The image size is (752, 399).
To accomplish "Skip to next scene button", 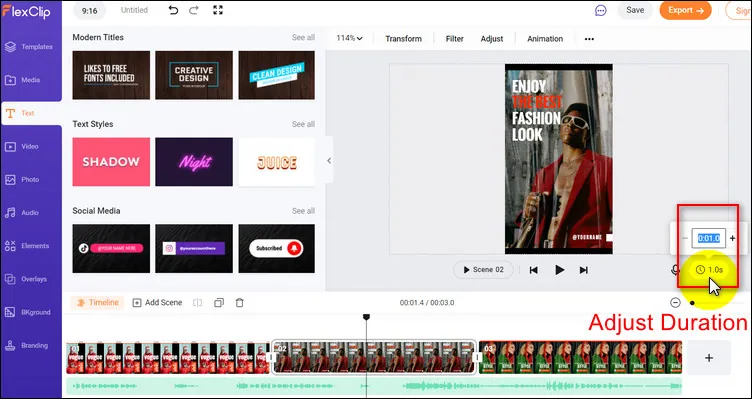I will (x=584, y=270).
